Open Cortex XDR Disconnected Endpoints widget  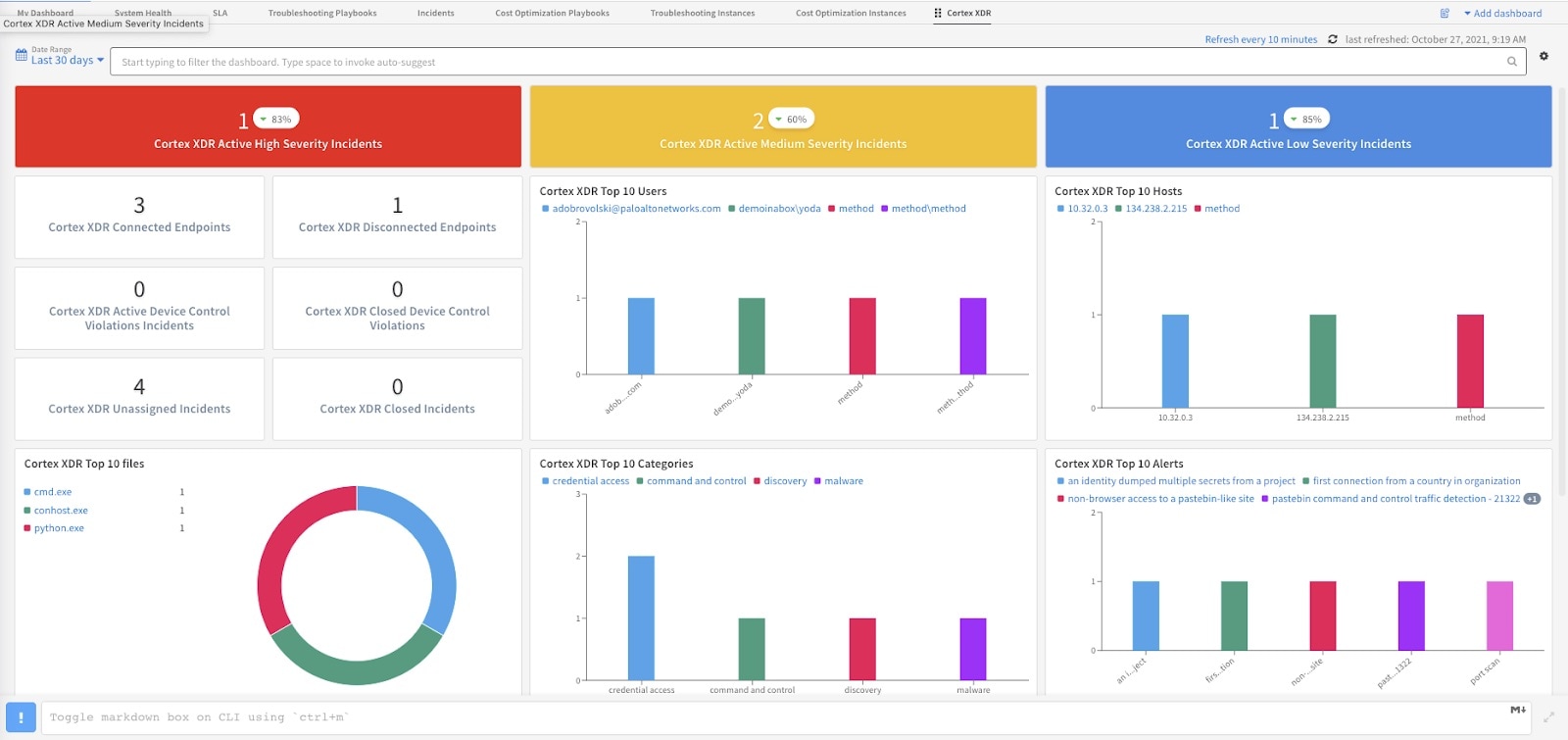(x=397, y=217)
